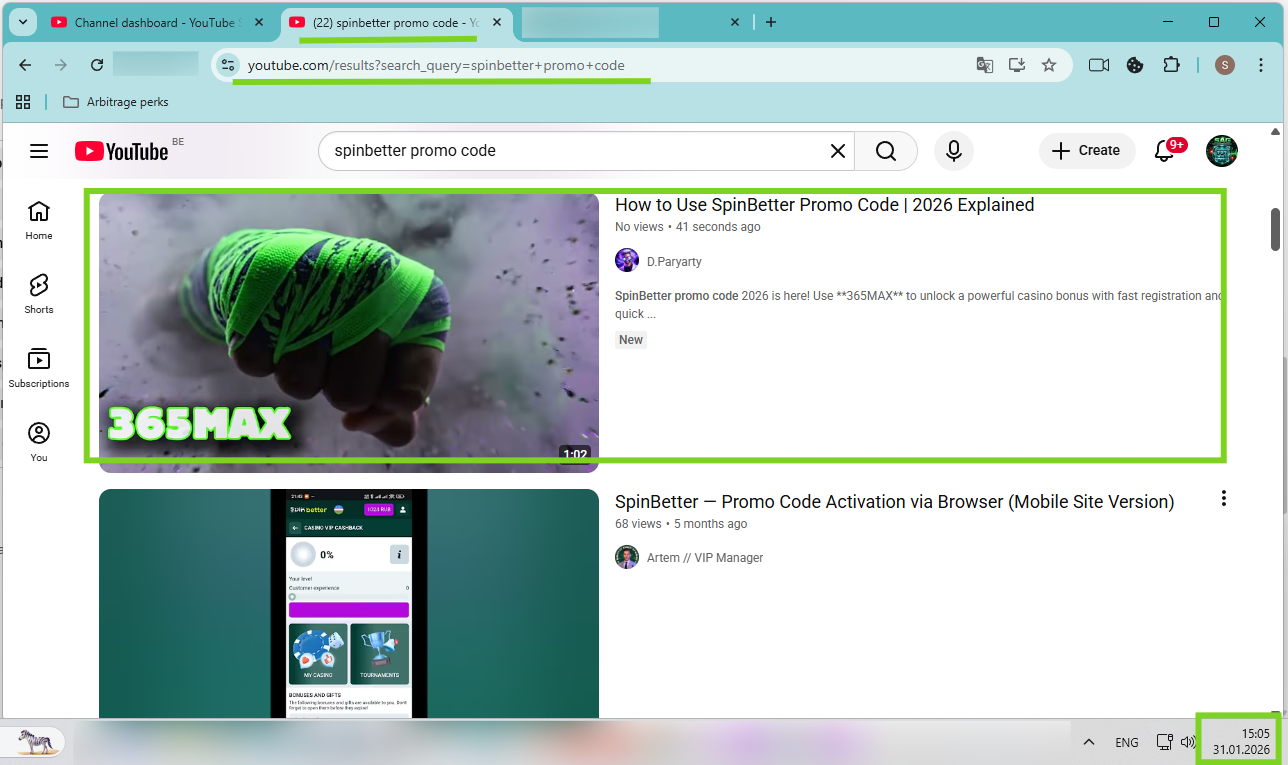The image size is (1288, 765).
Task: Click the install app icon in address bar
Action: [1017, 65]
